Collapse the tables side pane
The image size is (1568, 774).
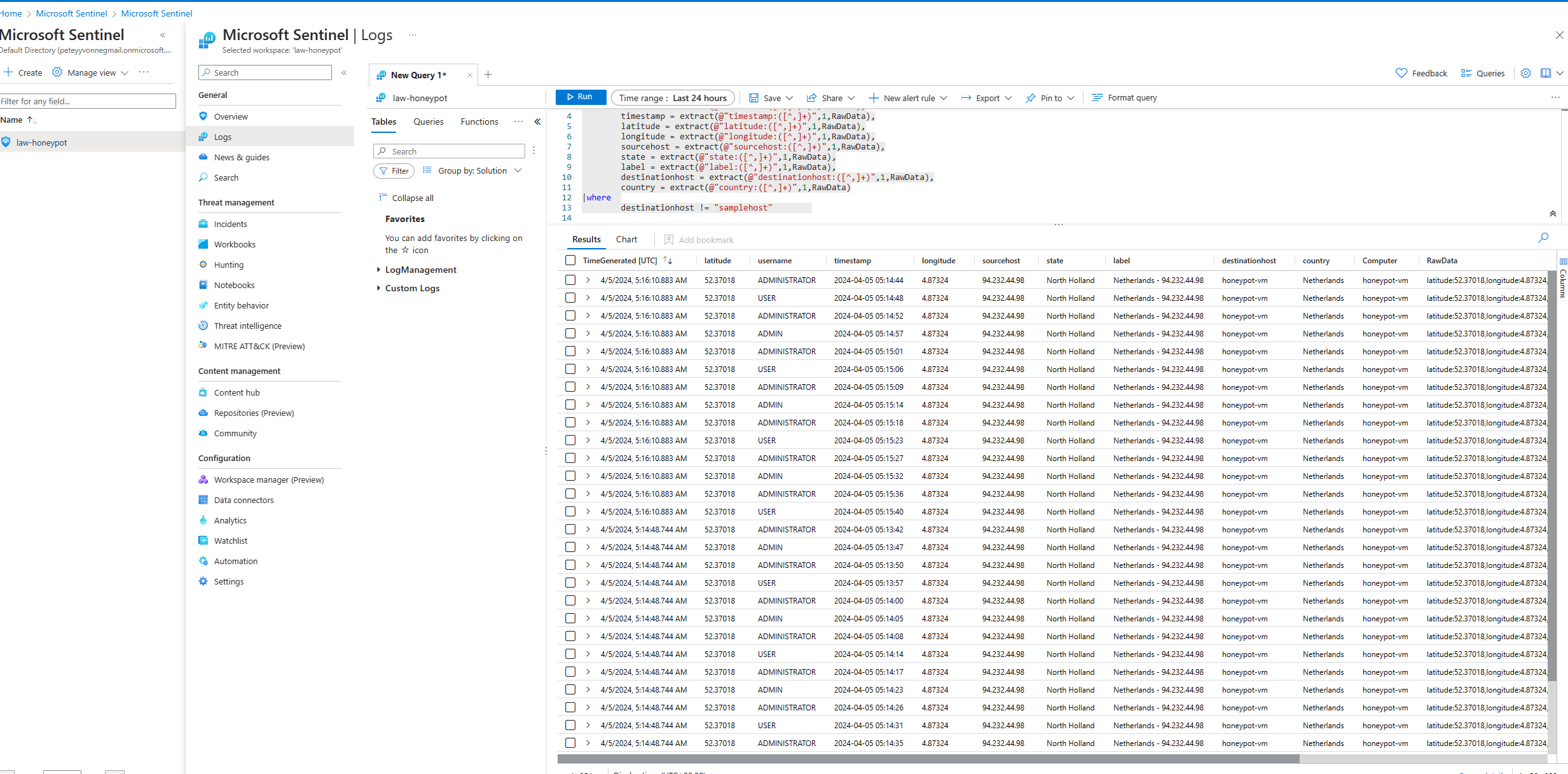coord(537,121)
